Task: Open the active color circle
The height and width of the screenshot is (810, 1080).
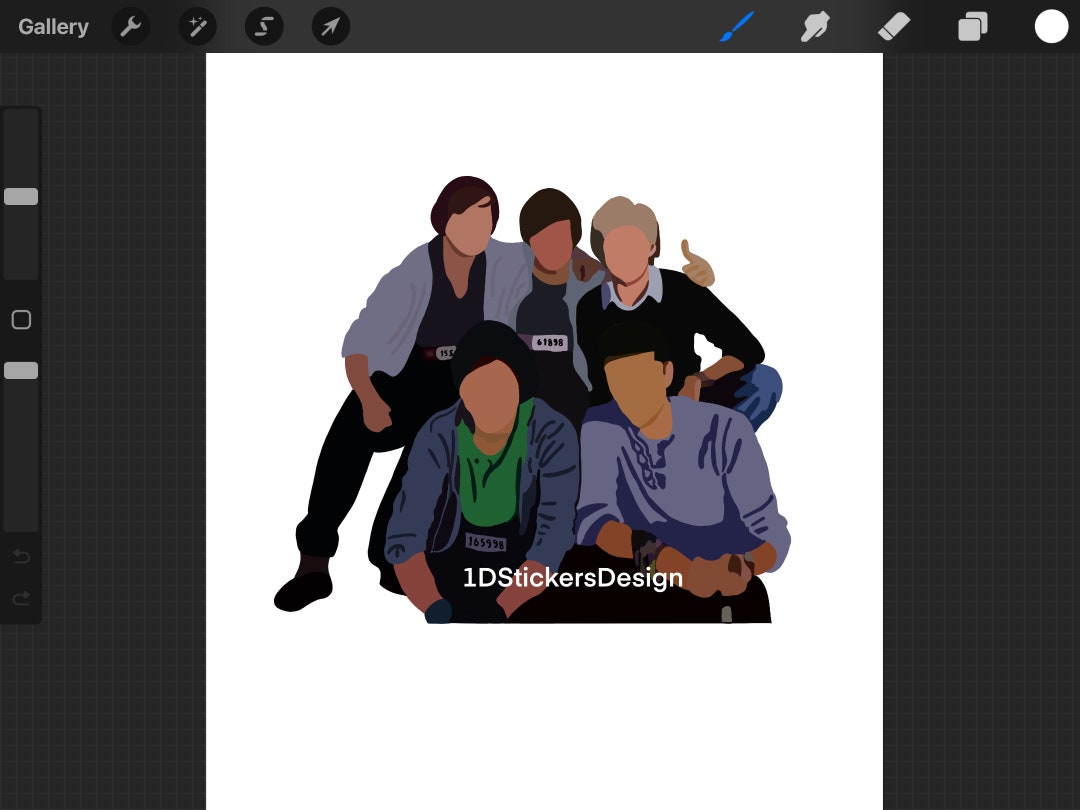Action: pos(1052,26)
